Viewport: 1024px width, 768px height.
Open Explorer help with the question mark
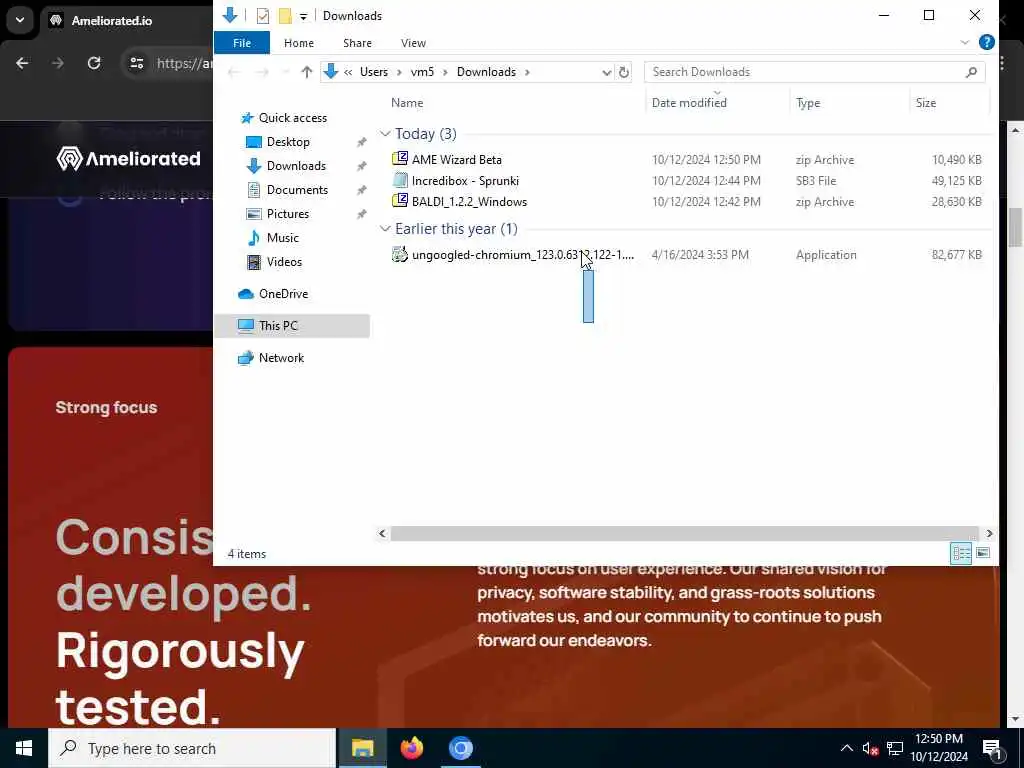coord(987,42)
